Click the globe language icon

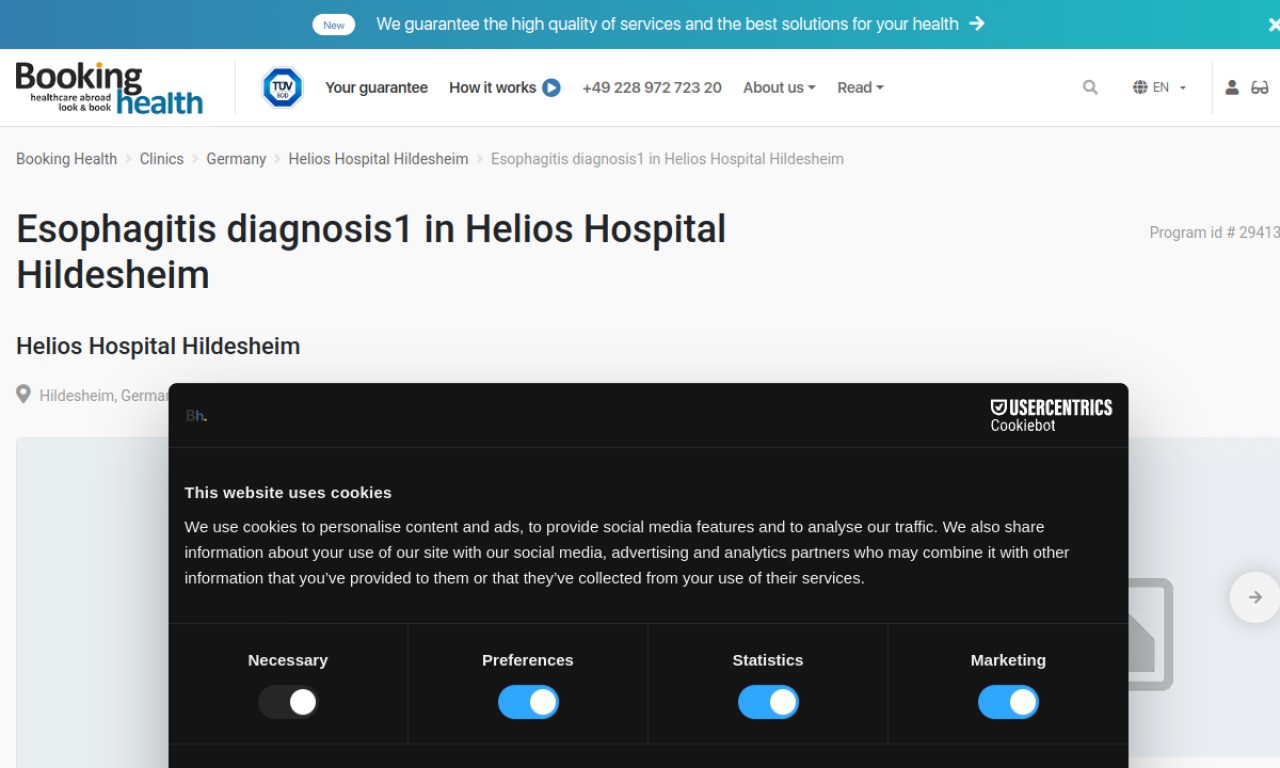pos(1140,88)
